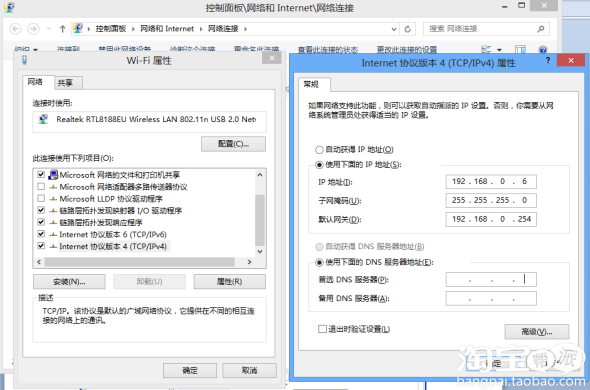590x390 pixels.
Task: Click the 首选 DNS 服务器 input field
Action: tap(491, 280)
